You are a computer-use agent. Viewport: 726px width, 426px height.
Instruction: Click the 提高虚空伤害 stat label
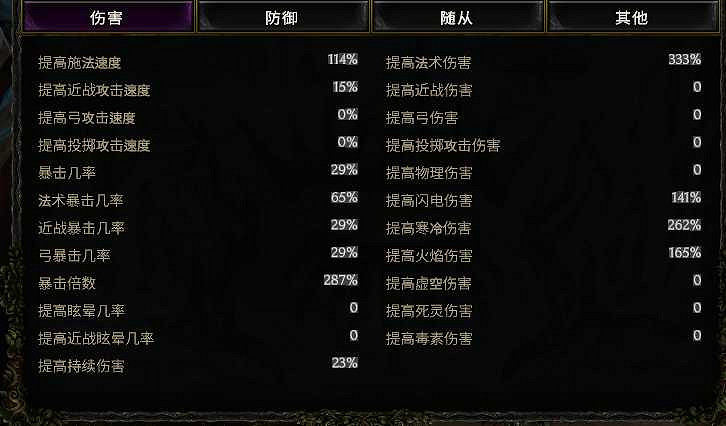(428, 283)
